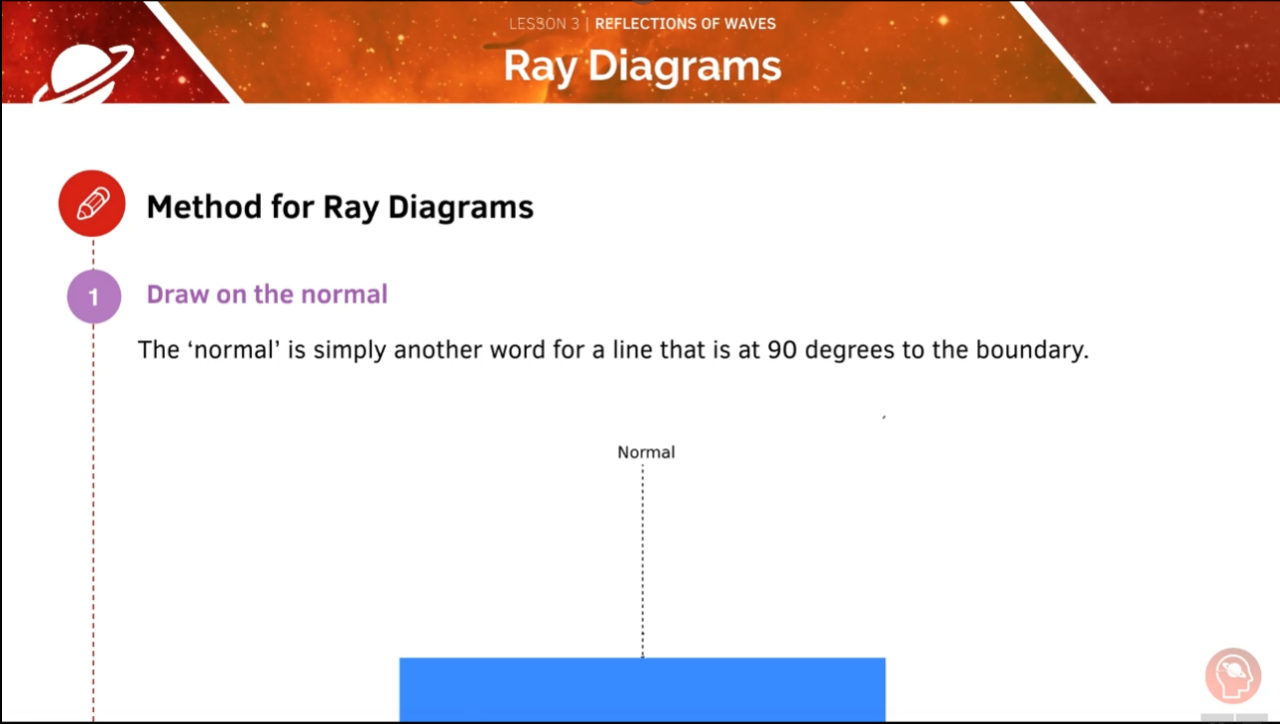Click the Ray Diagrams title text
This screenshot has width=1280, height=724.
click(642, 66)
